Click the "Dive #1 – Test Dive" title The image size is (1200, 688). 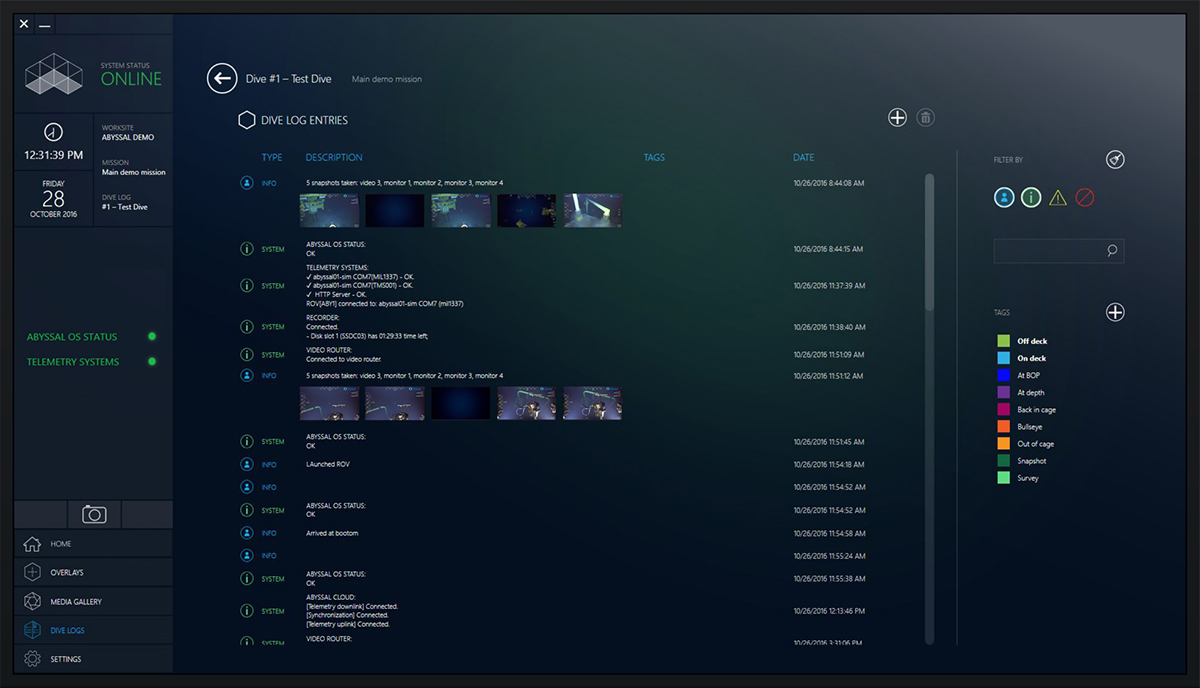click(x=289, y=78)
